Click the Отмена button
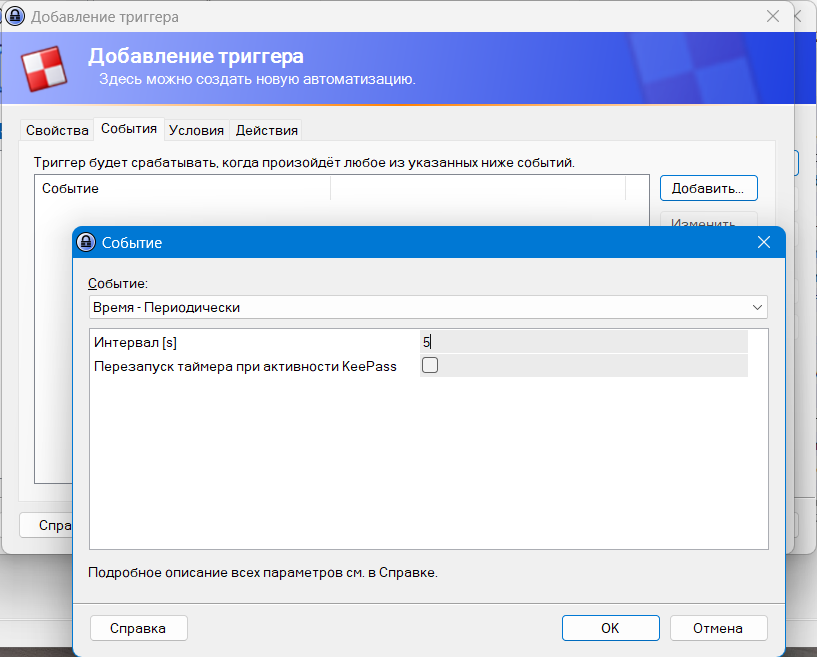 [x=718, y=628]
